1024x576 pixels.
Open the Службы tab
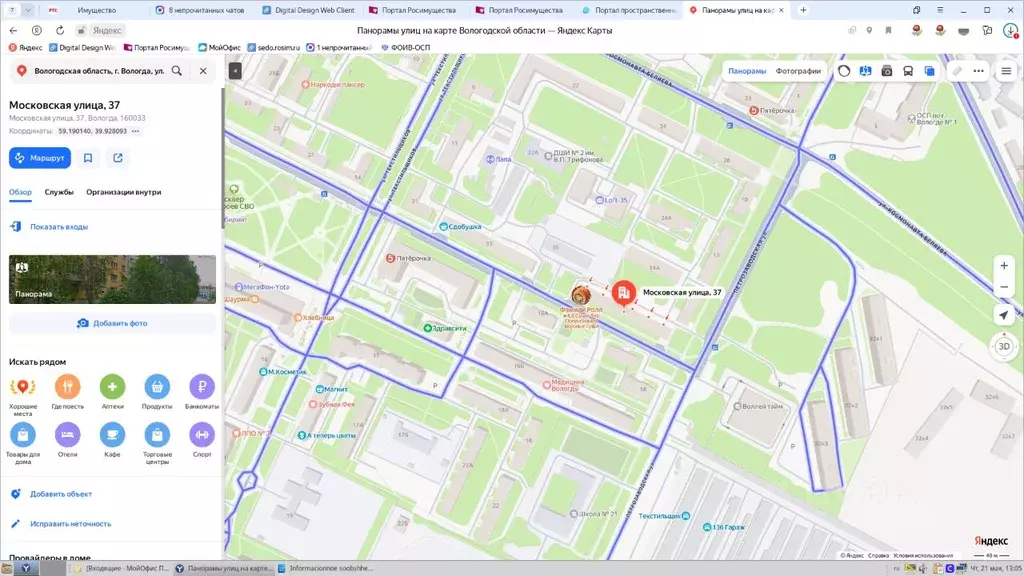[59, 192]
